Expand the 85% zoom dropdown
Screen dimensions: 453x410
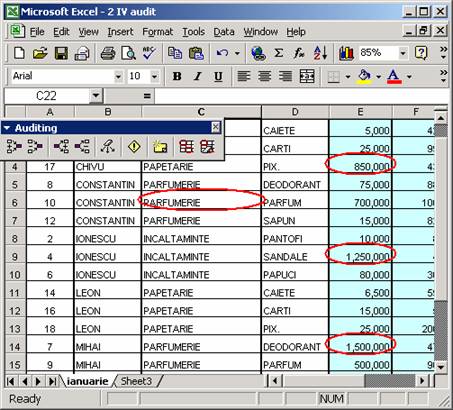(403, 53)
